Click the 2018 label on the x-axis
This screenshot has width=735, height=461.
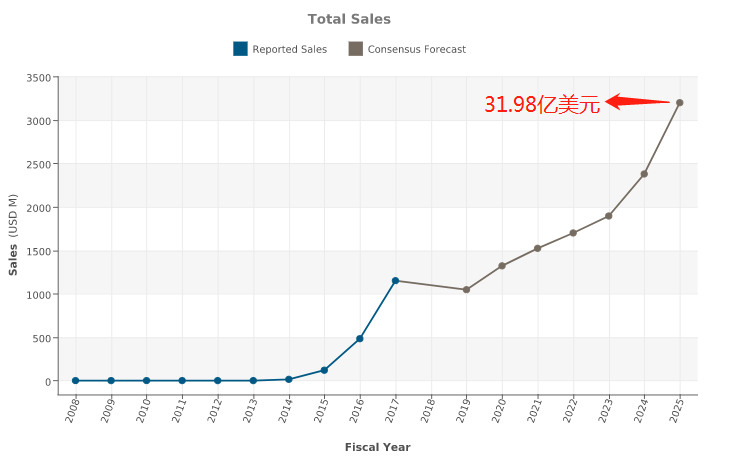tap(428, 409)
